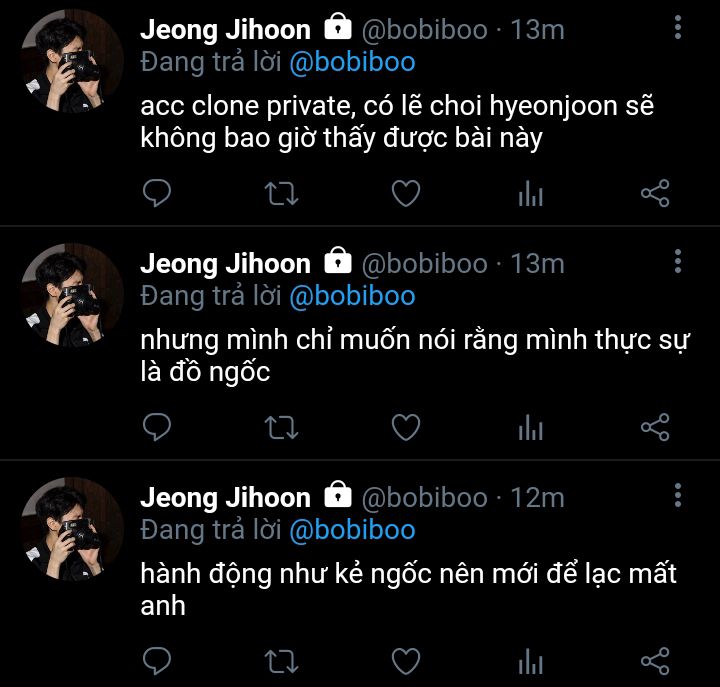Retweet the 'acc clone private' tweet

coord(281,193)
